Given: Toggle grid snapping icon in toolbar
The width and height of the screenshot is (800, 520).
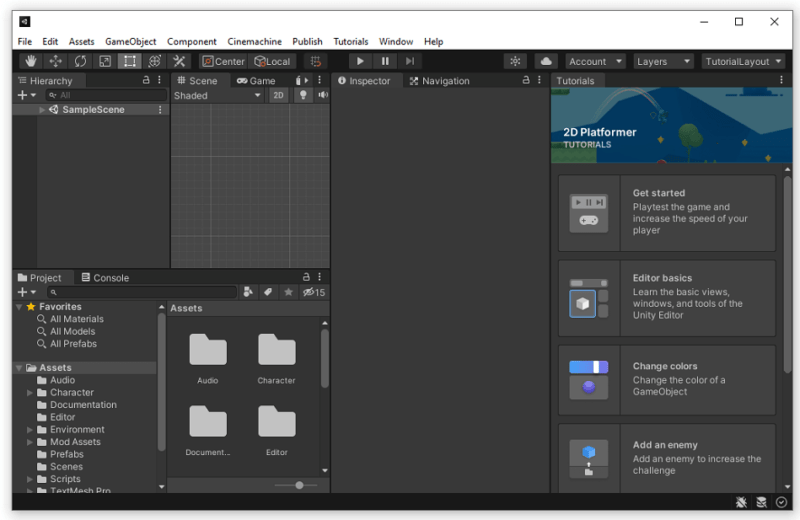Looking at the screenshot, I should click(316, 61).
